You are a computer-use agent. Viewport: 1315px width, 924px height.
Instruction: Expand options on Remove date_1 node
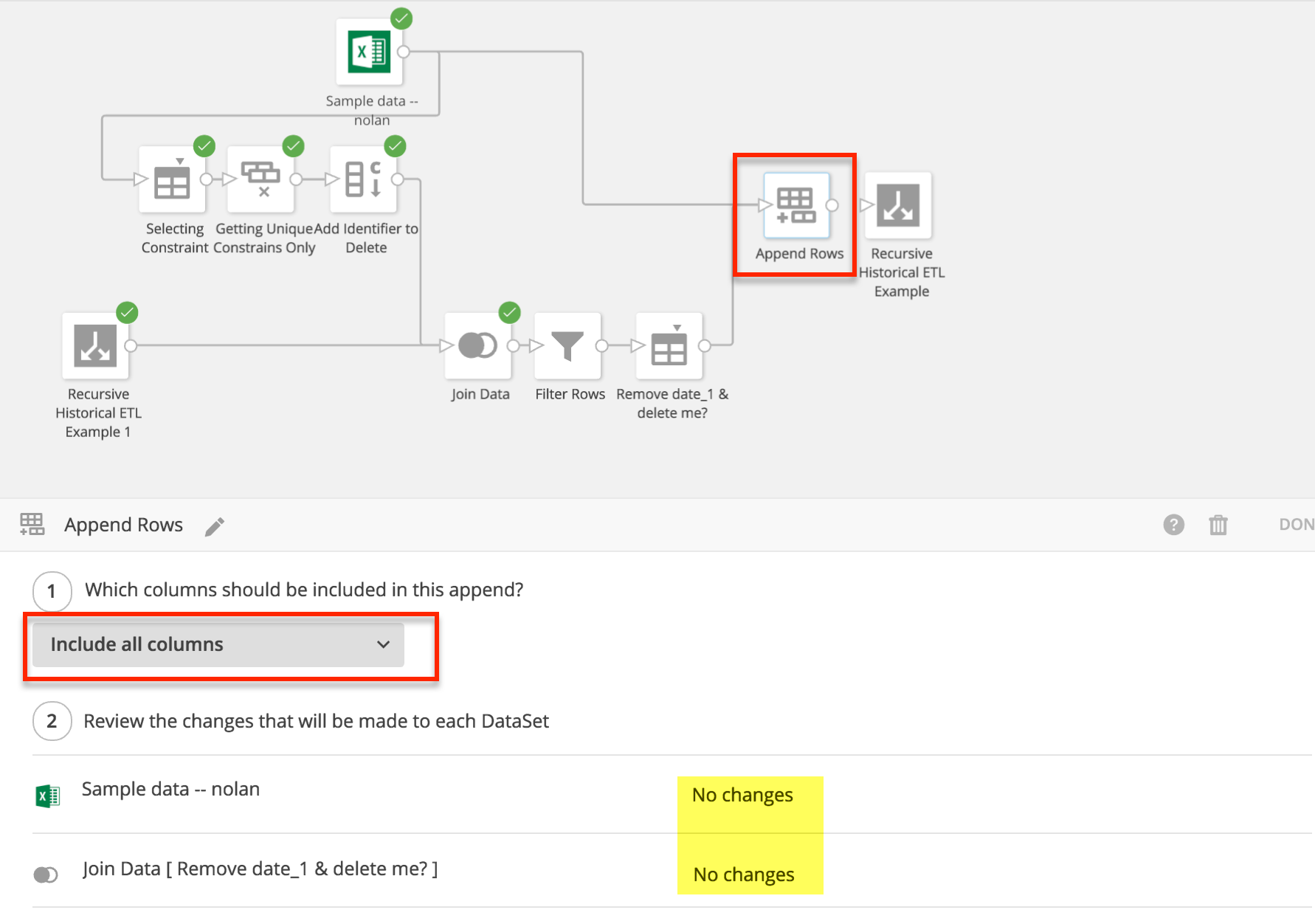(677, 328)
